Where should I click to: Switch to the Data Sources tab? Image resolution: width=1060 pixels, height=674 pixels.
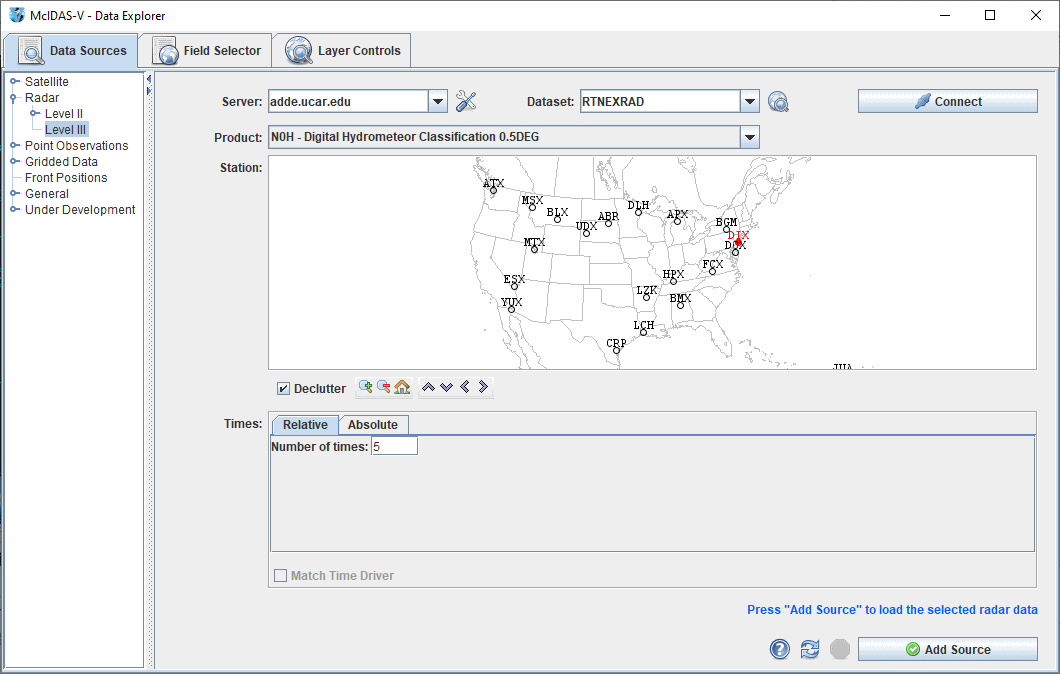71,51
